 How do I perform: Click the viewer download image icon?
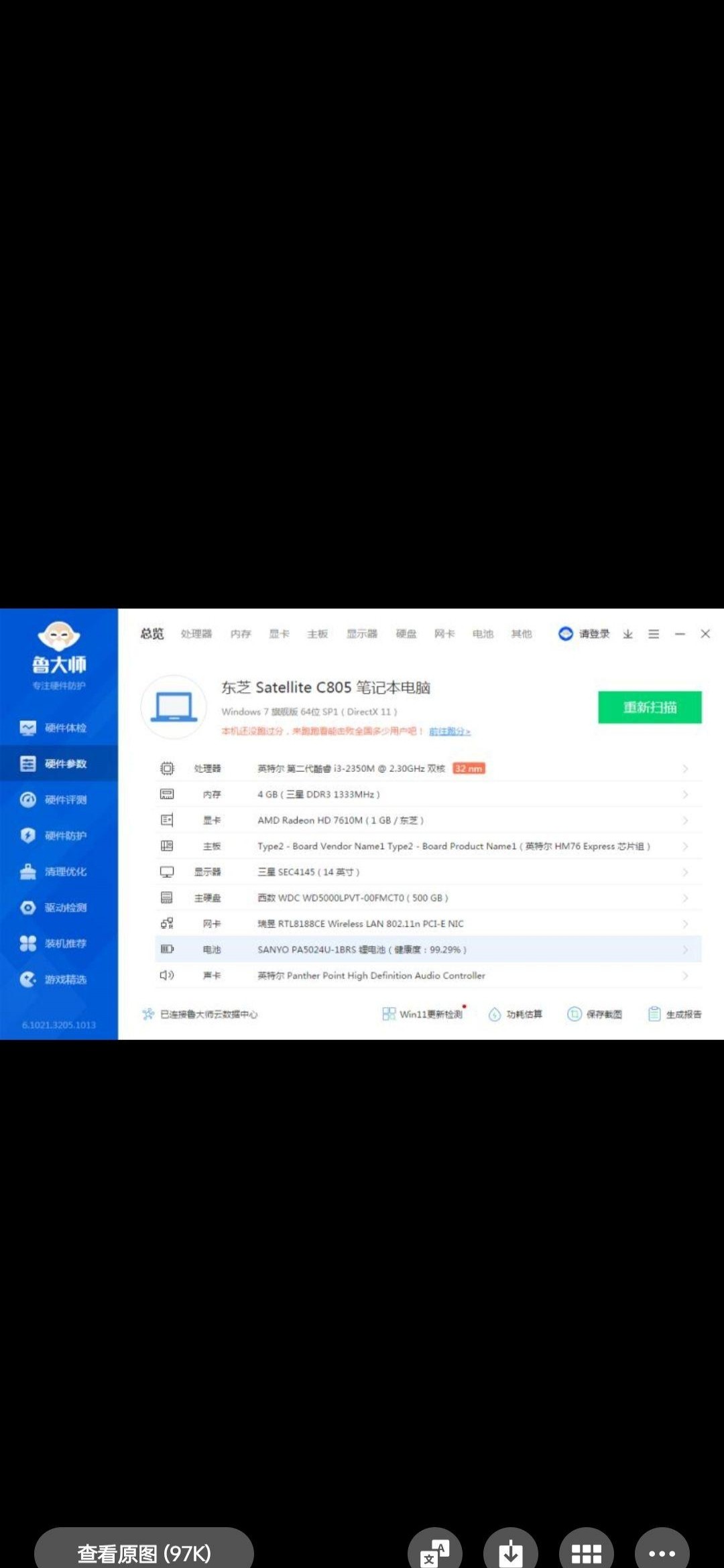point(511,1552)
